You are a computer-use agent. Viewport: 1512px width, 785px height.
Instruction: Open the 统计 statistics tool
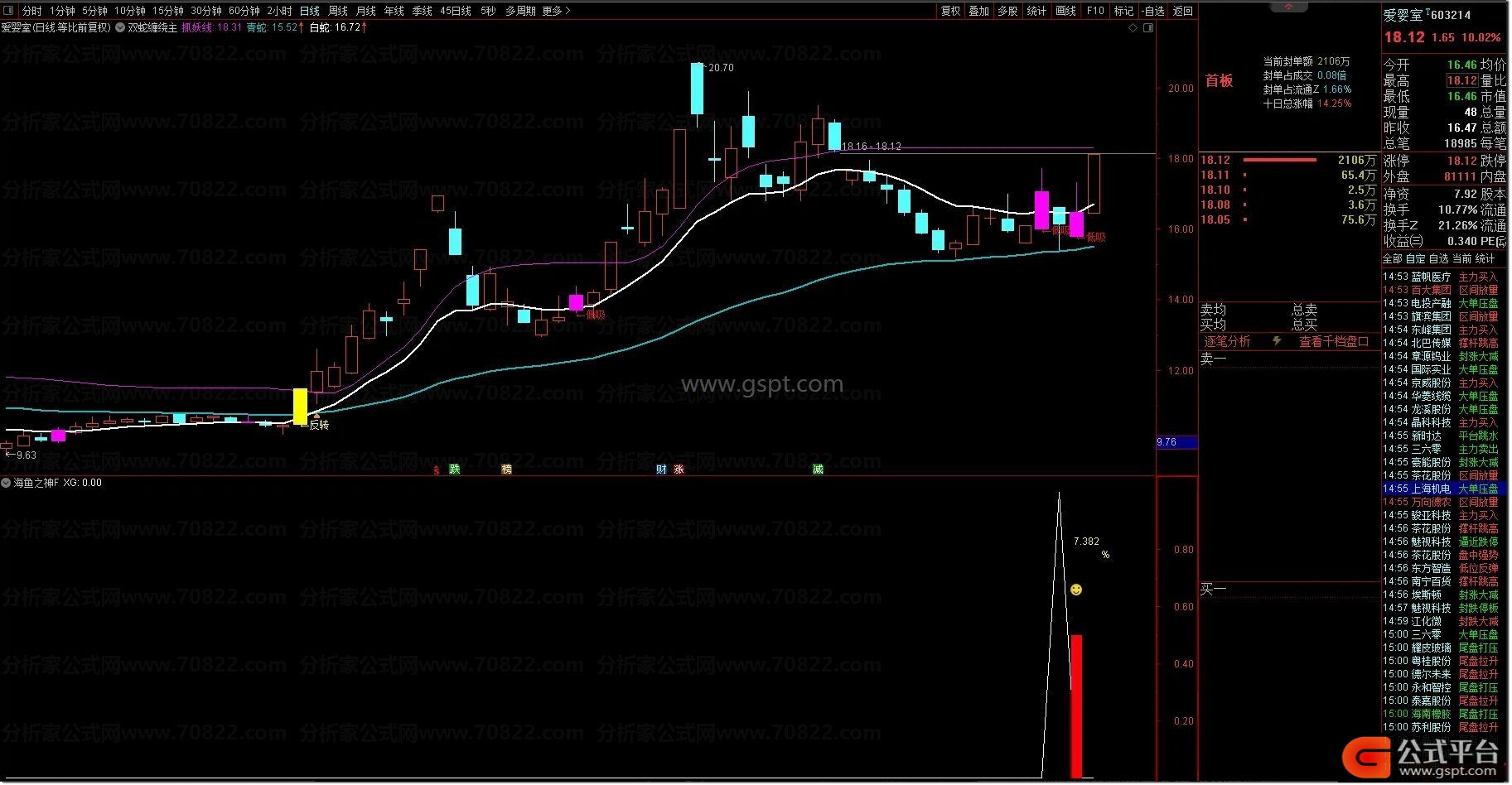pyautogui.click(x=1036, y=11)
